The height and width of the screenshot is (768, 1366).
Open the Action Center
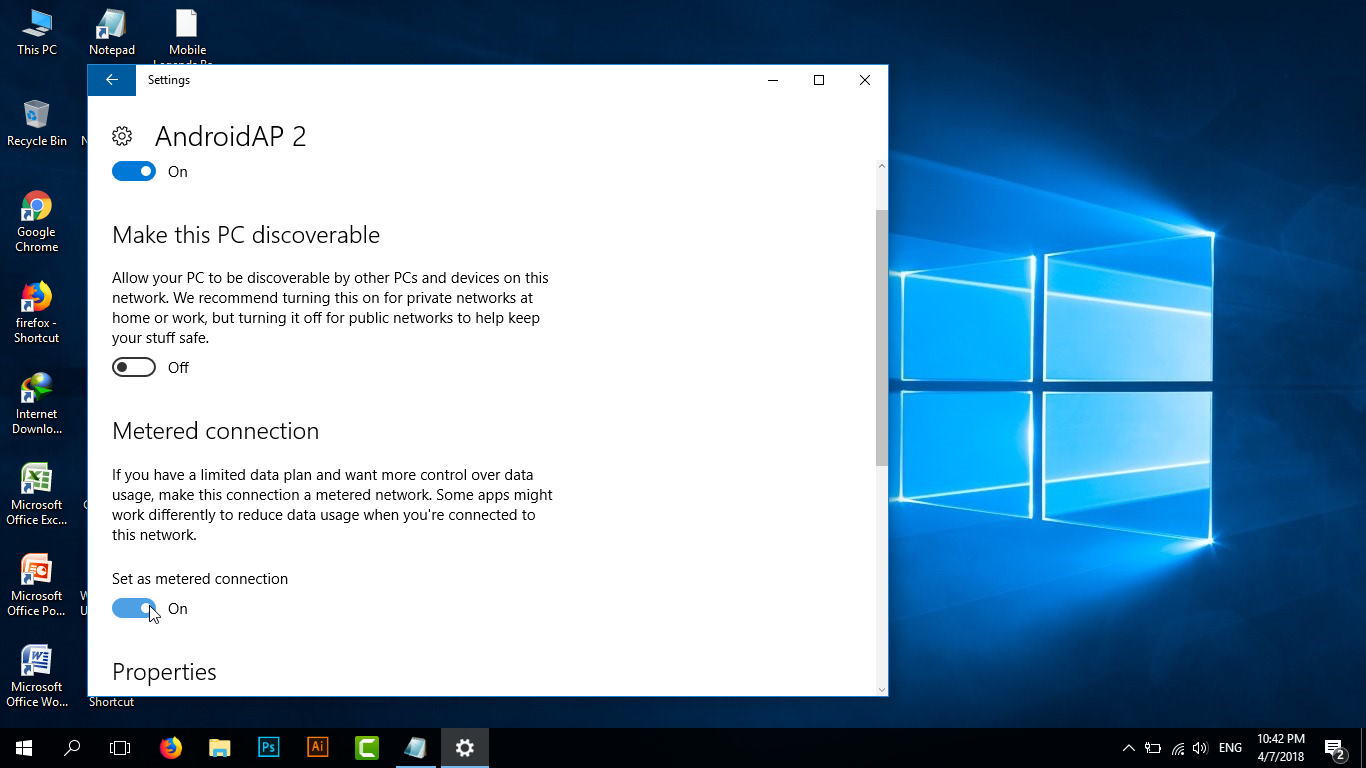click(x=1333, y=747)
